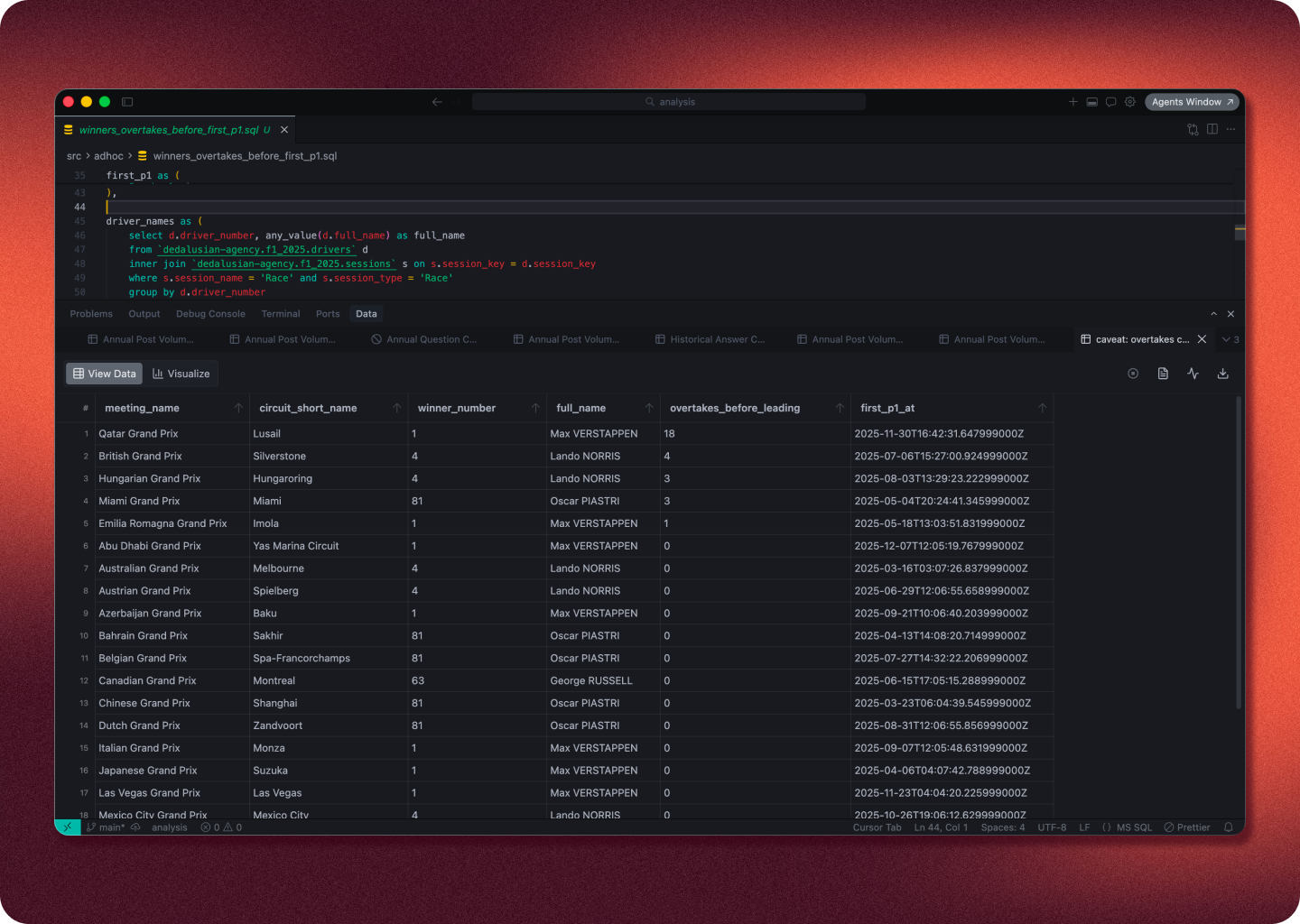
Task: Open the Debug Console tab
Action: (x=210, y=314)
